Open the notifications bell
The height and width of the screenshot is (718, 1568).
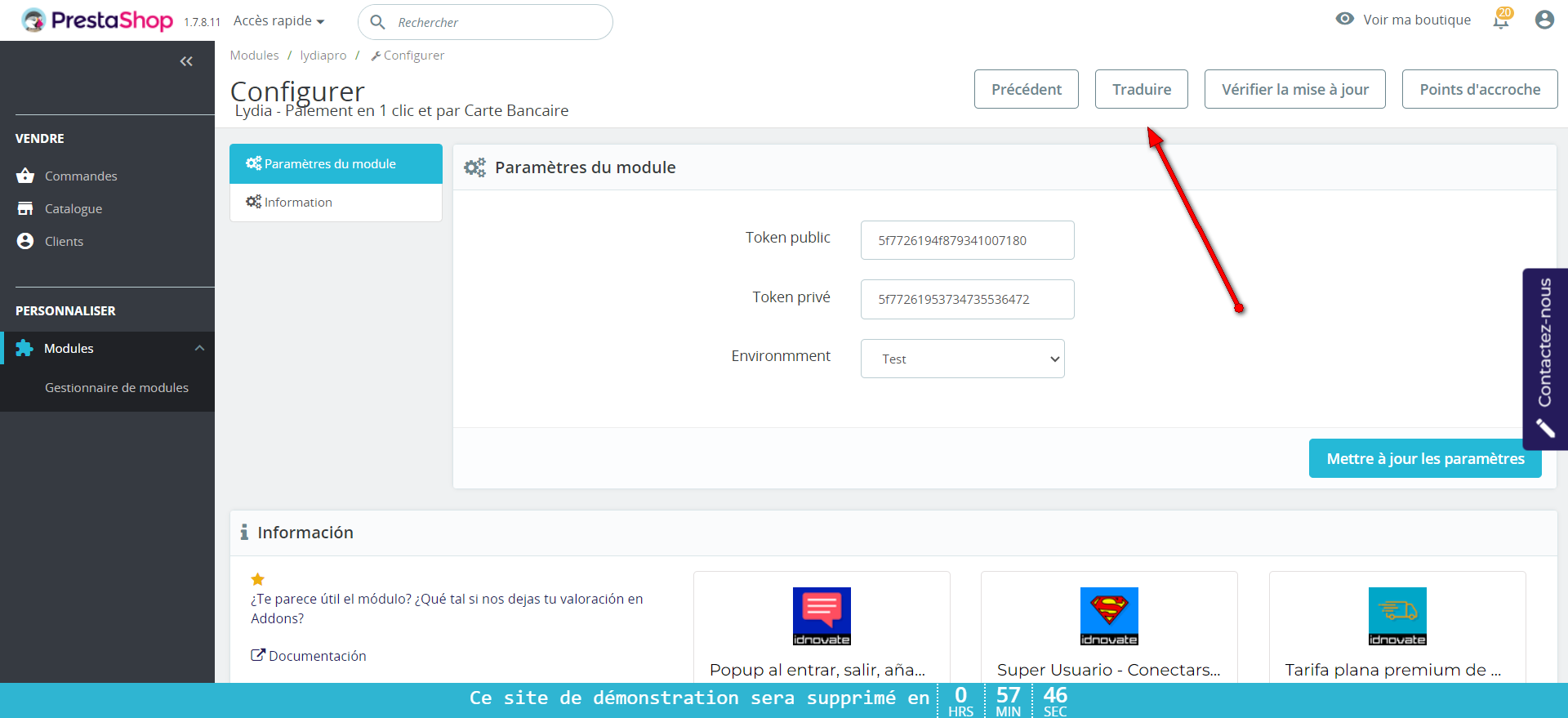point(1501,20)
